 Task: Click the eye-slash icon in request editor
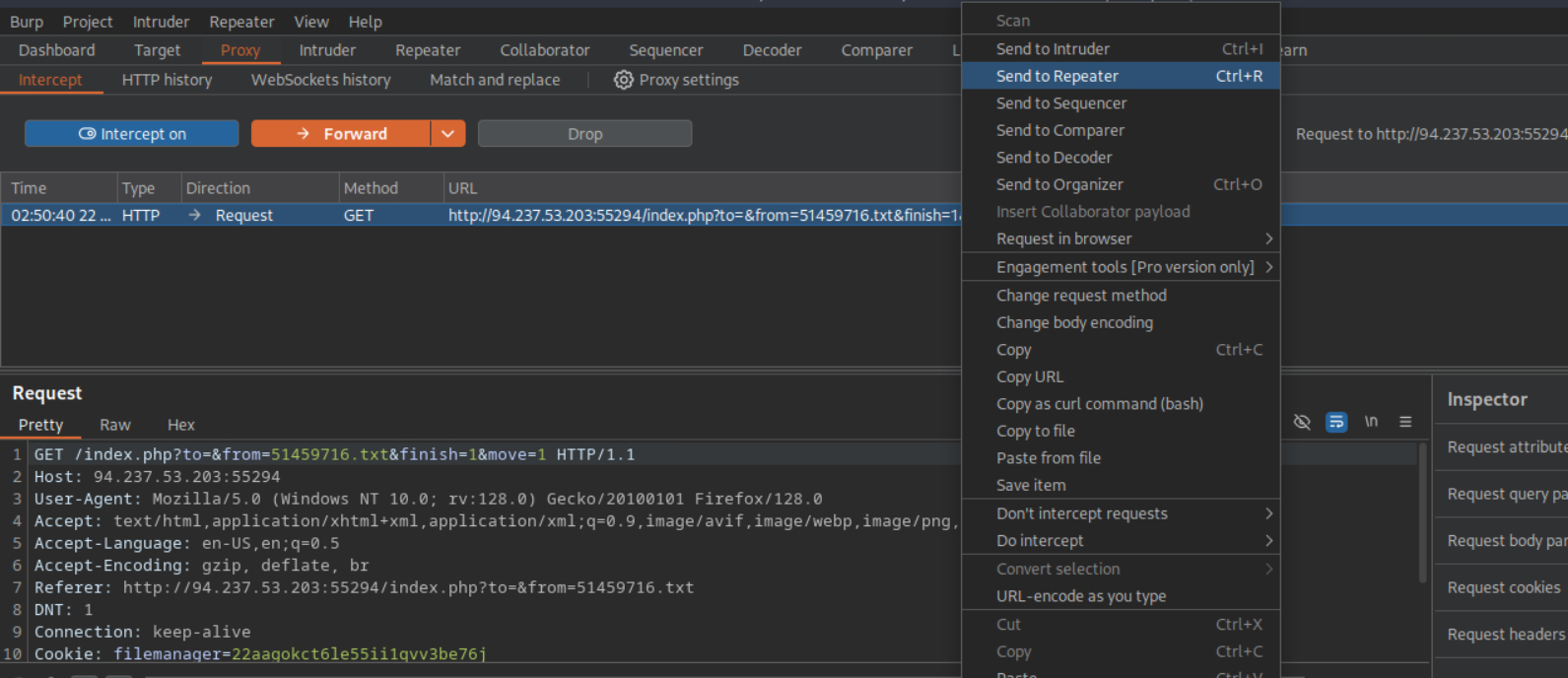1302,422
